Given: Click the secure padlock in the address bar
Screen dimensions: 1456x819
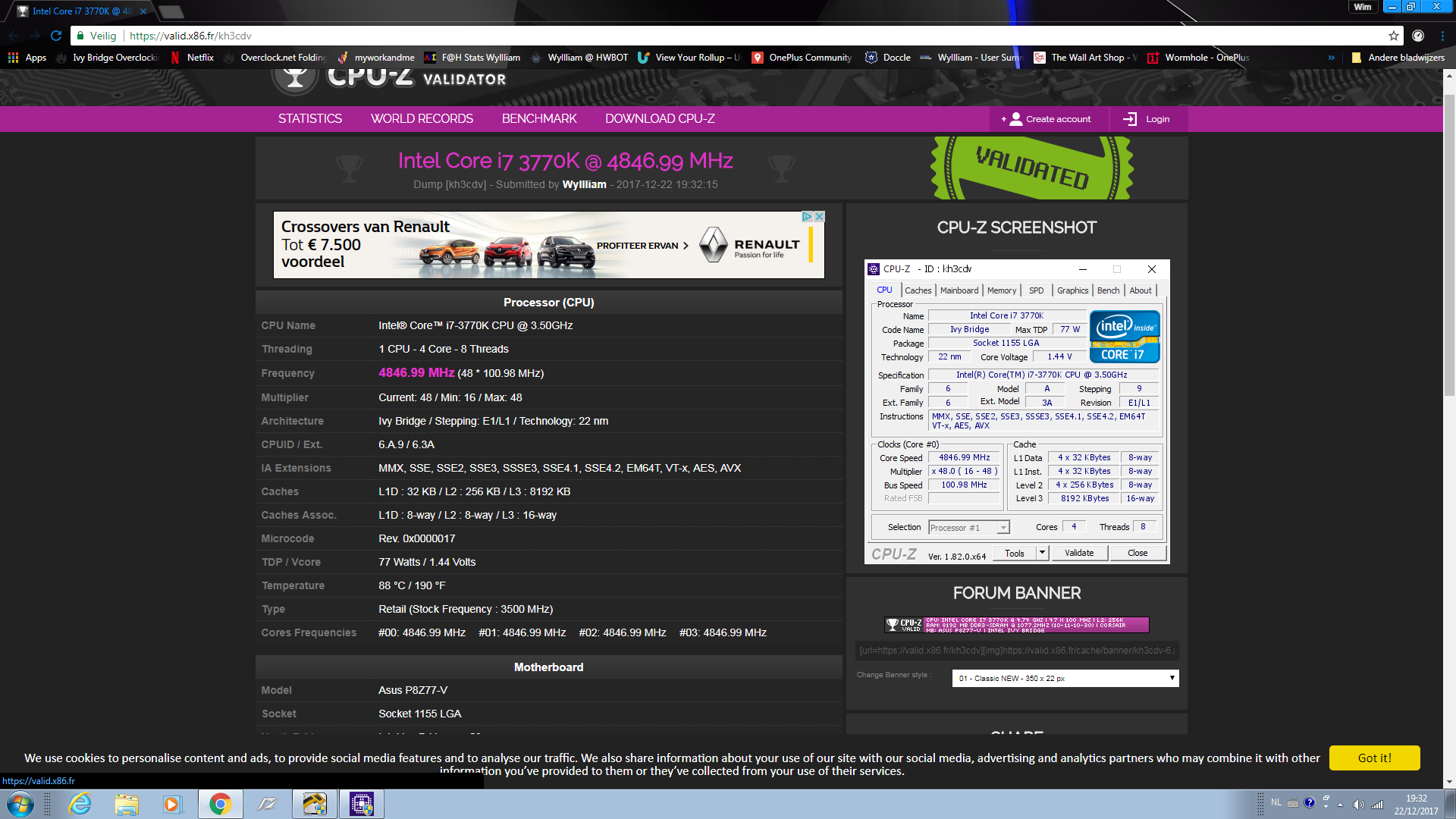Looking at the screenshot, I should tap(80, 36).
